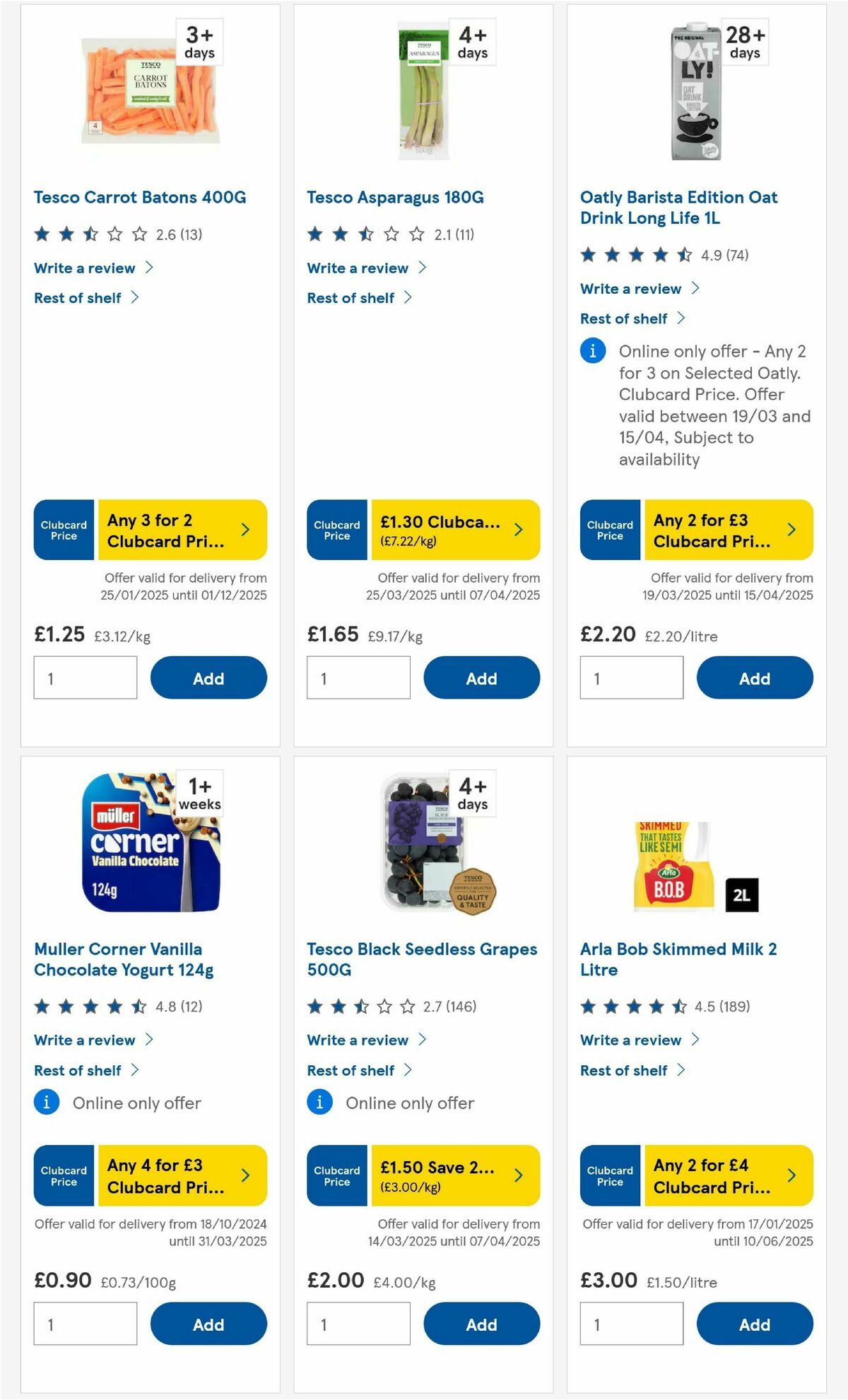Image resolution: width=848 pixels, height=1400 pixels.
Task: Open Rest of shelf for Arla Bob milk
Action: click(623, 1070)
